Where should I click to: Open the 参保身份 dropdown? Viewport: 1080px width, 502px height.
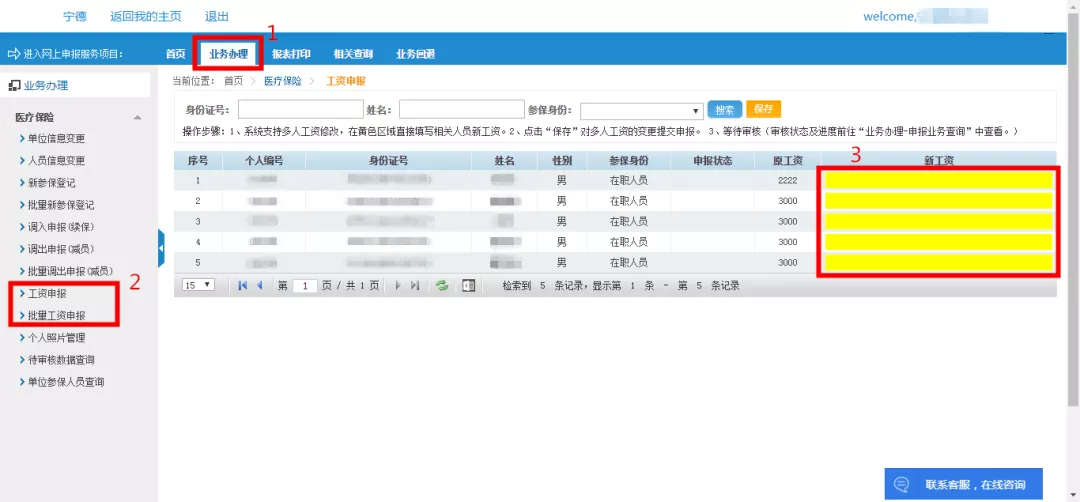[x=641, y=110]
